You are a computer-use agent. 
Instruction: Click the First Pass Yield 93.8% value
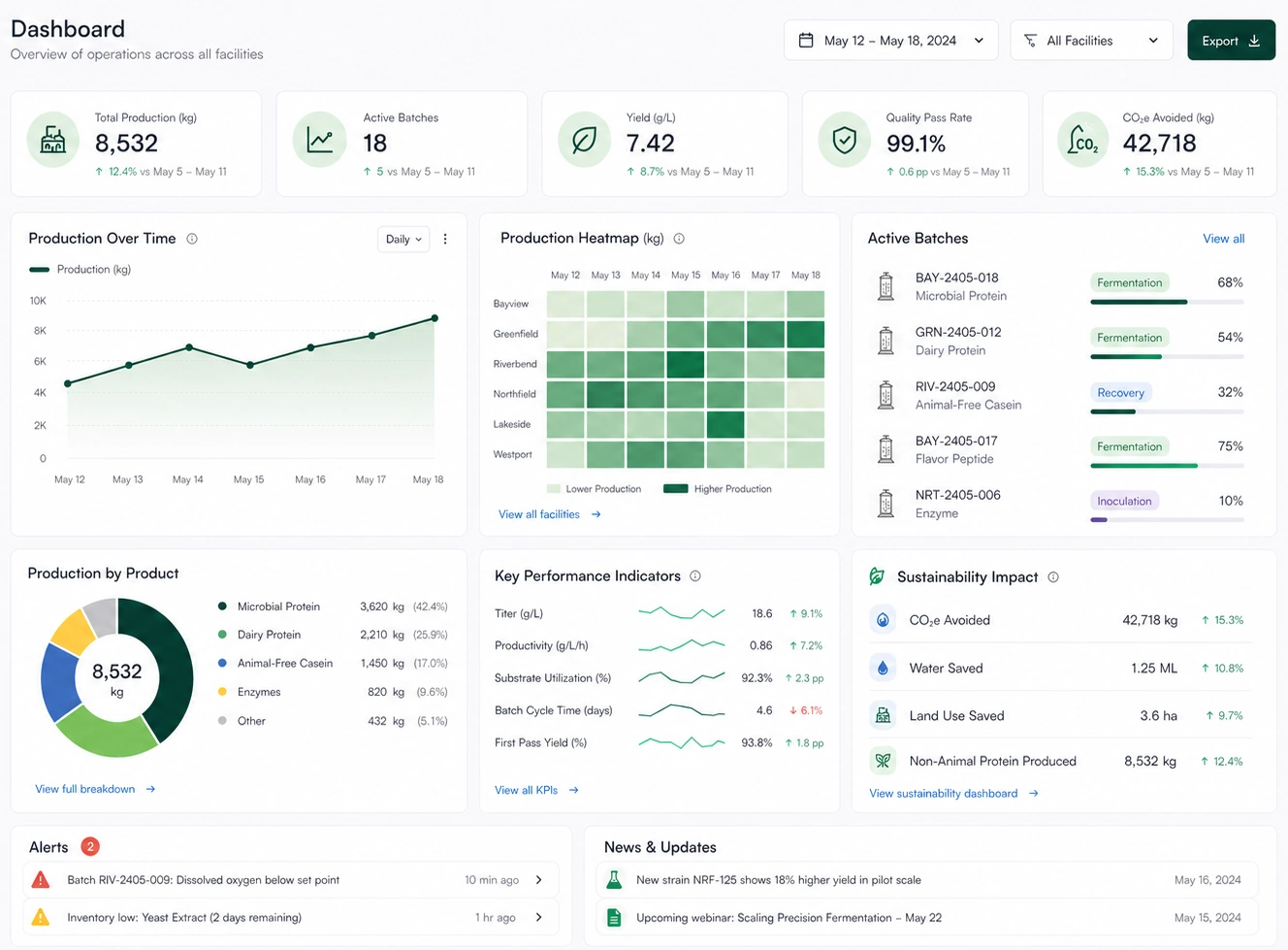(757, 742)
